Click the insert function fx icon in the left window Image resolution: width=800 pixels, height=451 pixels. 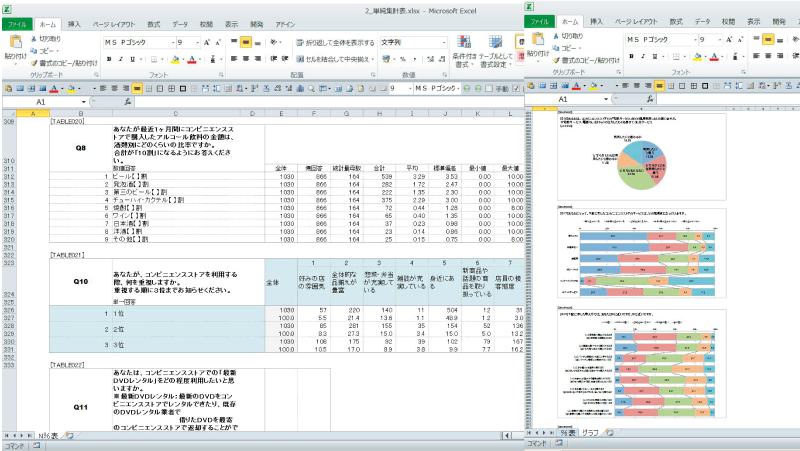pyautogui.click(x=127, y=102)
